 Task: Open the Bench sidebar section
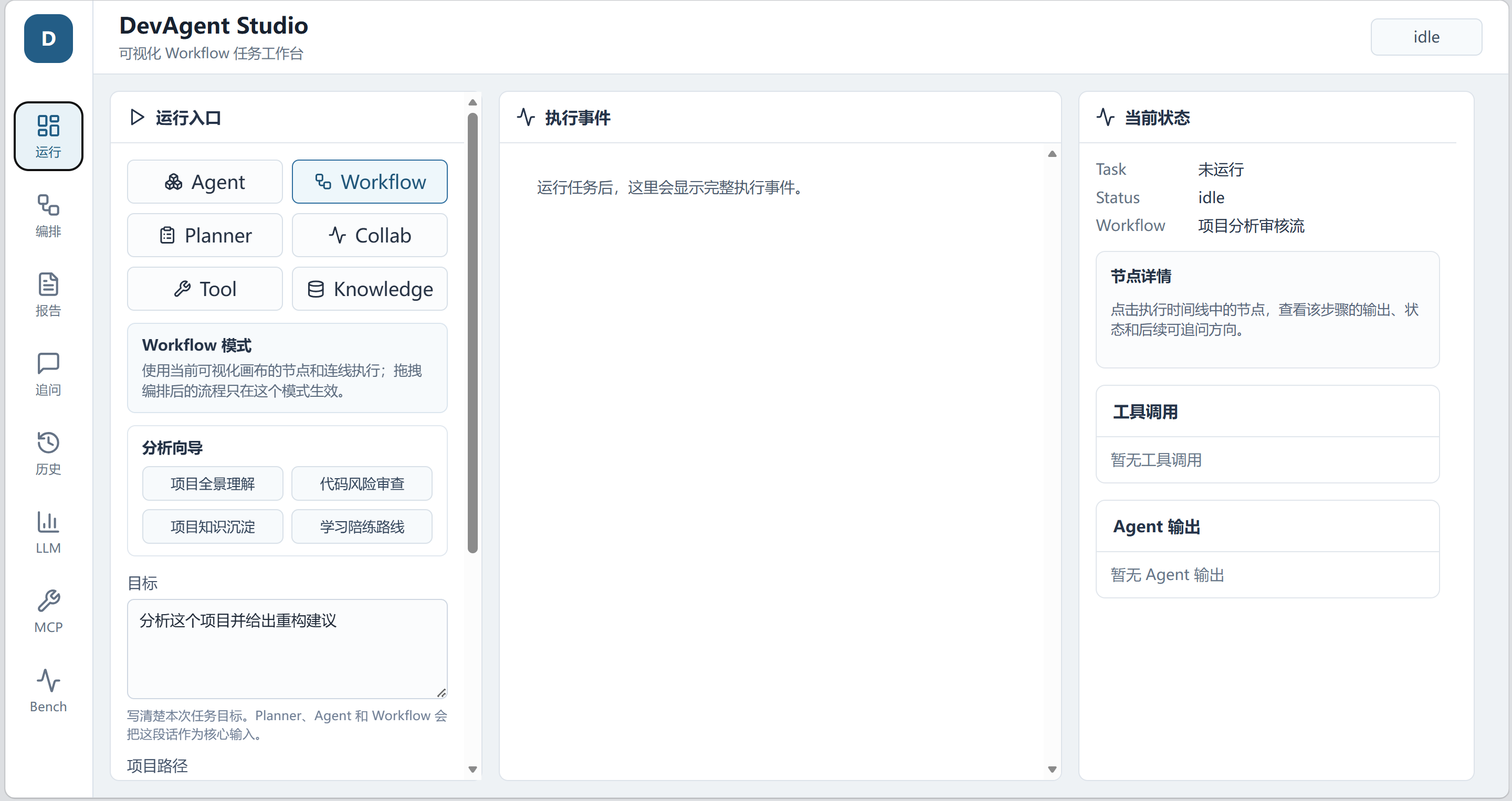48,691
